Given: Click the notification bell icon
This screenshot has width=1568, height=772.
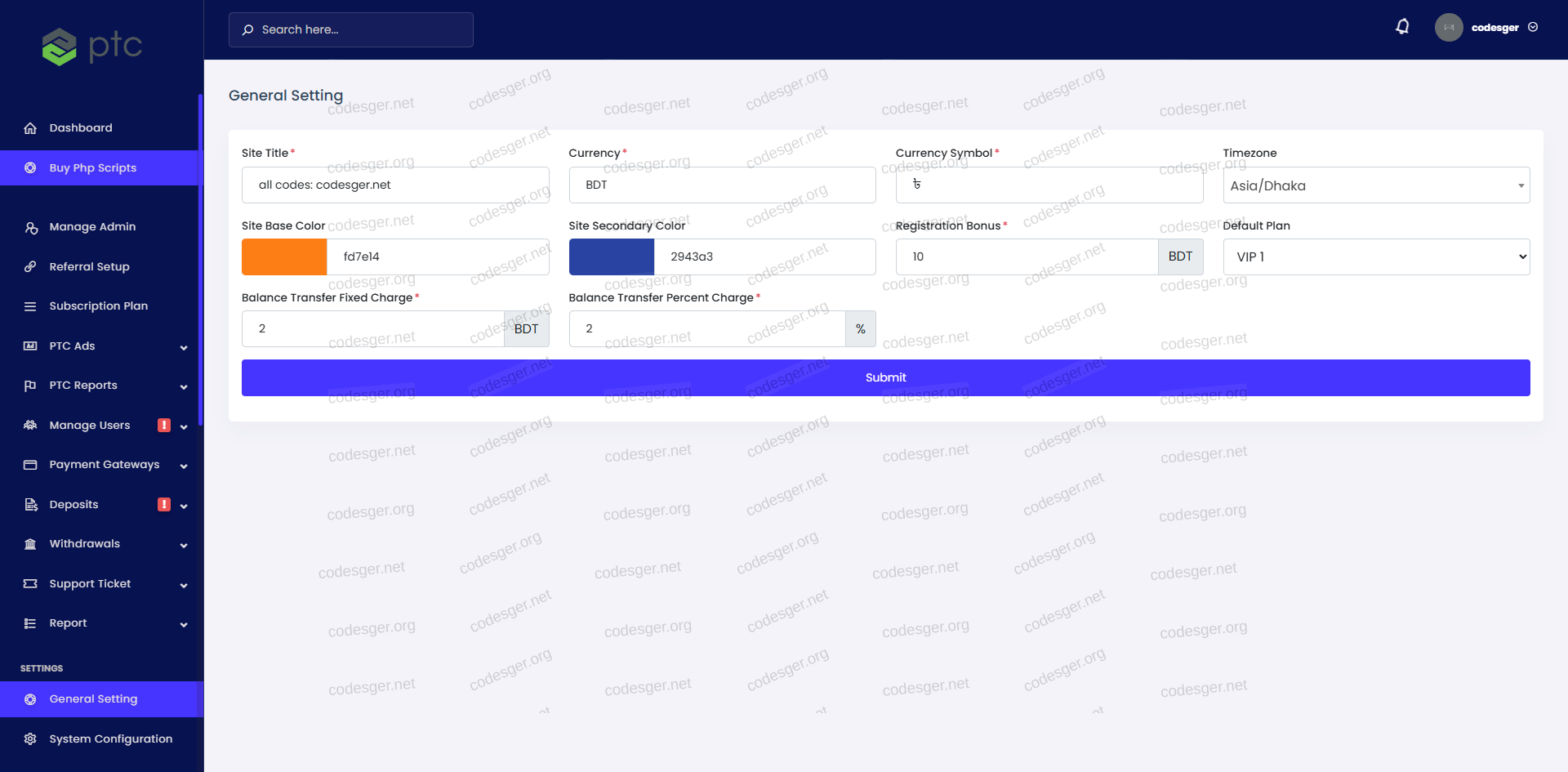Looking at the screenshot, I should pos(1402,27).
